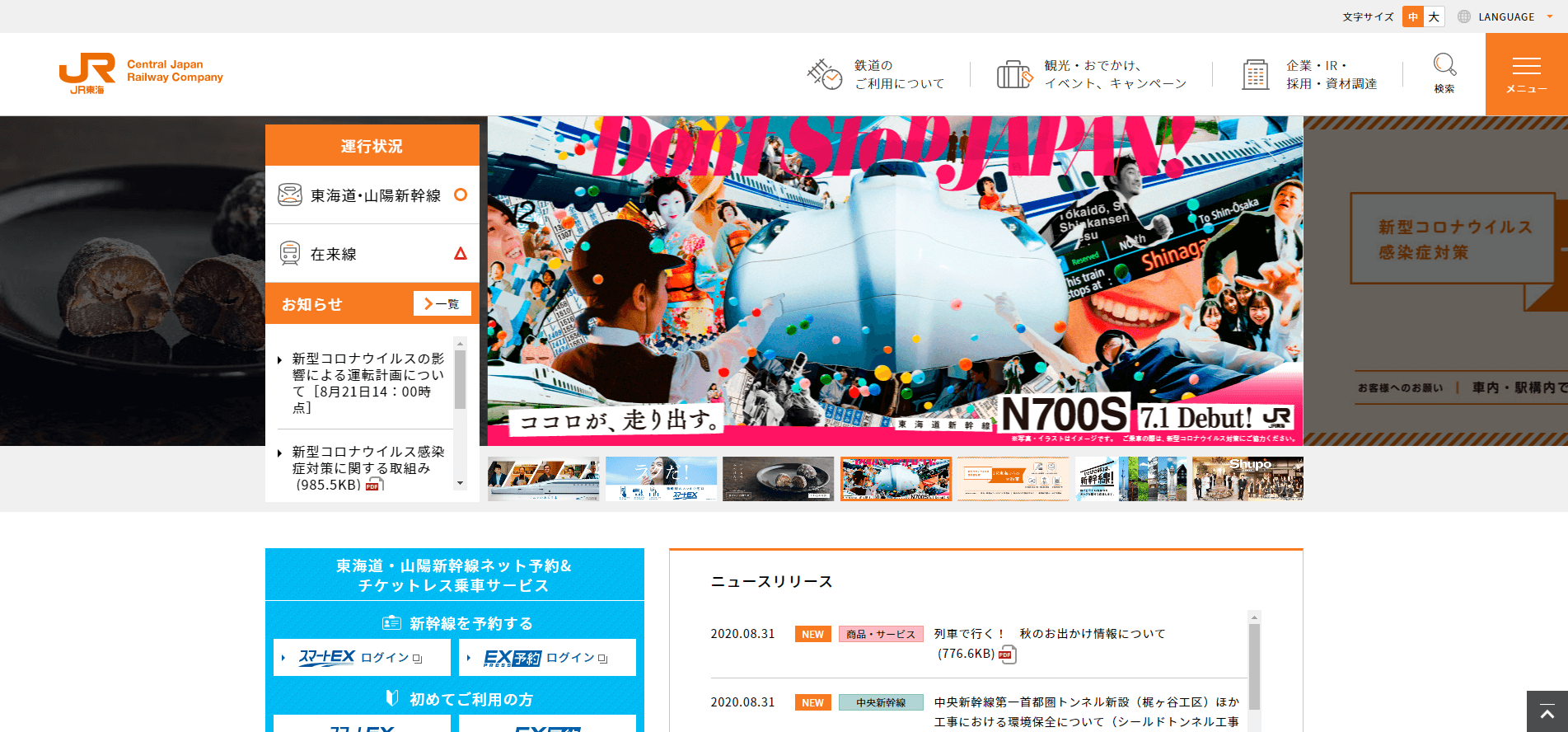Click the beginner mark icon by 初めてご利用の方
This screenshot has height=732, width=1568.
click(x=392, y=698)
